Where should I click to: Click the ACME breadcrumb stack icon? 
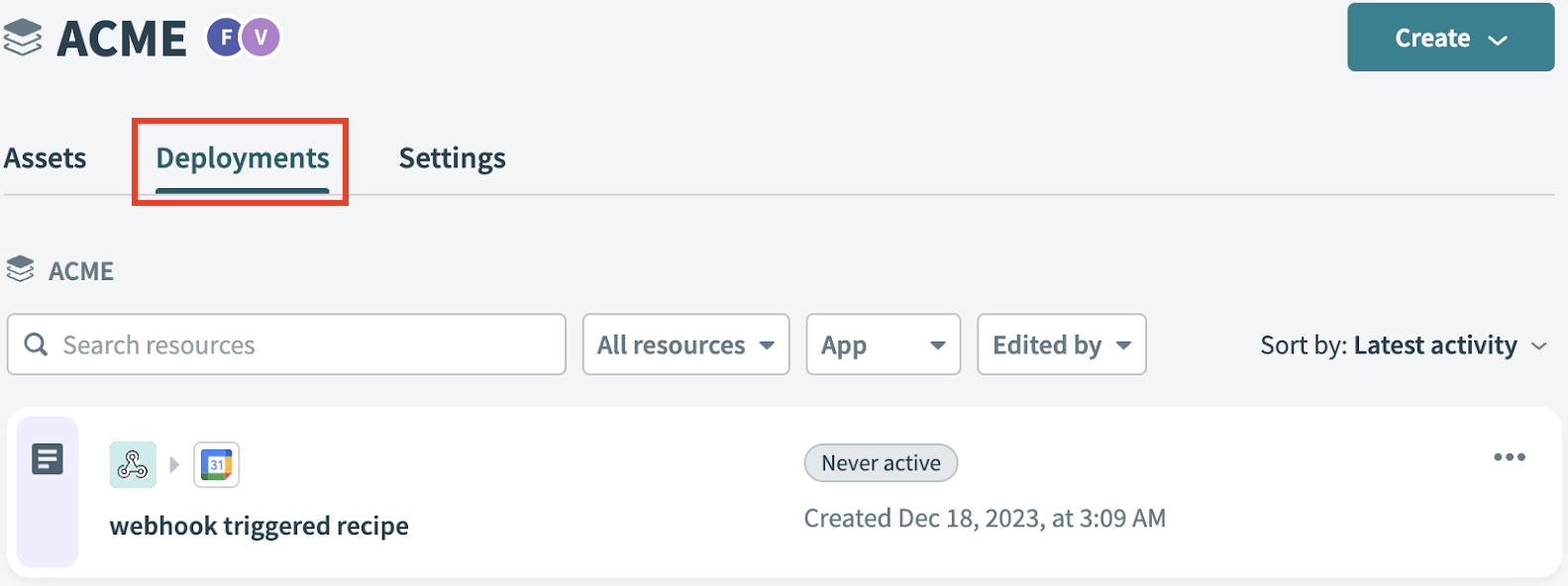click(21, 269)
